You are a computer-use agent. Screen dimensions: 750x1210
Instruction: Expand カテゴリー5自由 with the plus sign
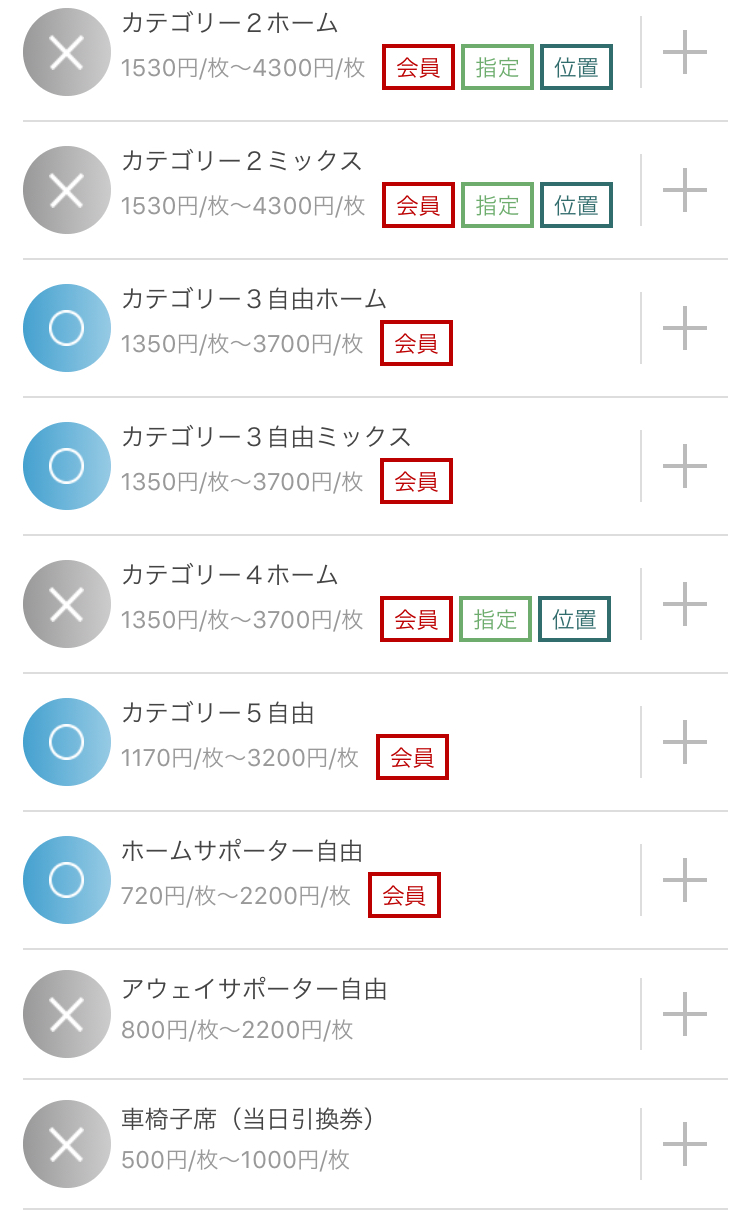(x=685, y=742)
